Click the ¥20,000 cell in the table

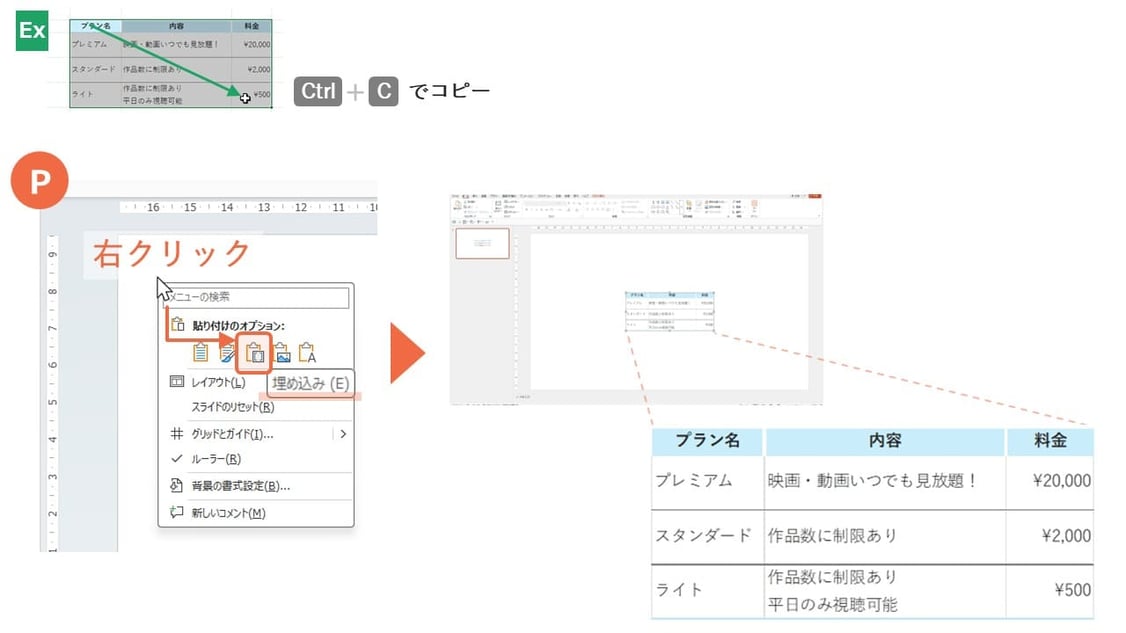click(1052, 481)
